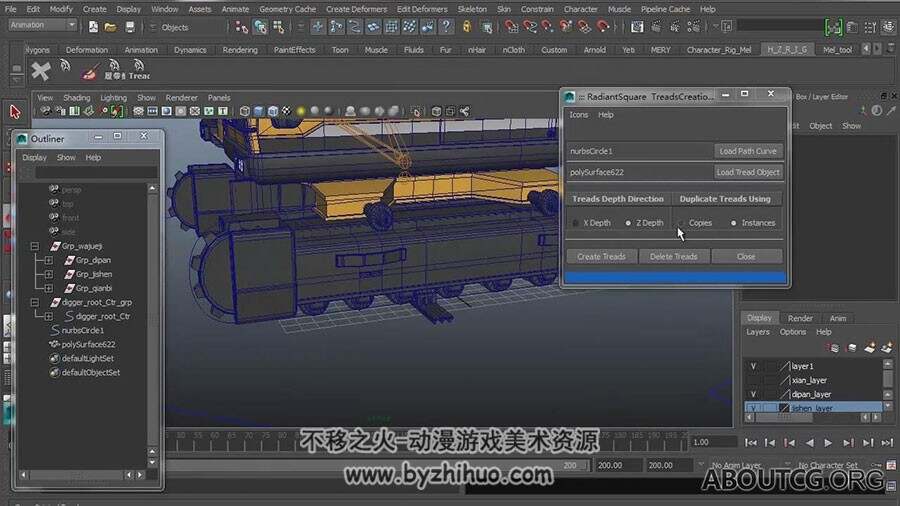Collapse Grp_wajueji in Outliner
Screen dimensions: 900x506
click(x=35, y=246)
